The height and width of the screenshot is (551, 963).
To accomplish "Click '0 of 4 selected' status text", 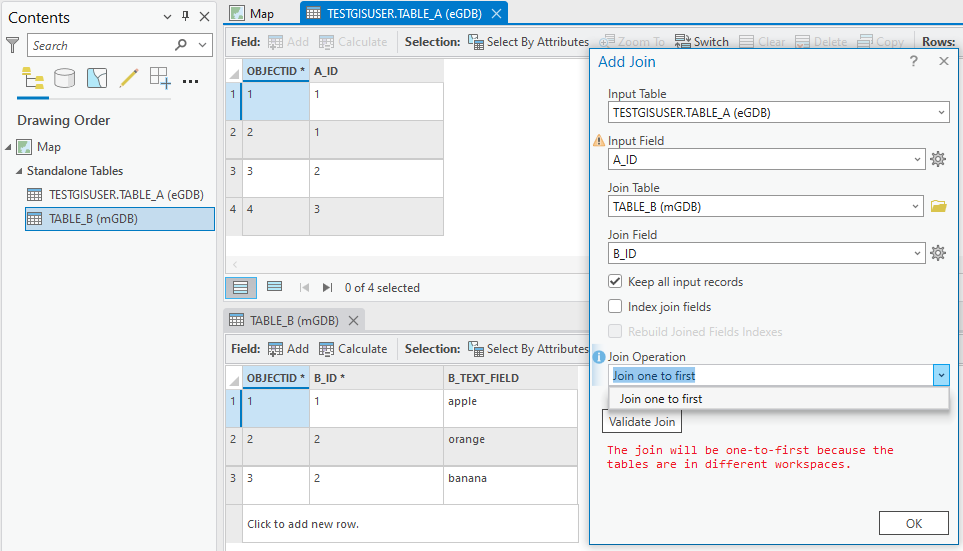I will click(382, 287).
